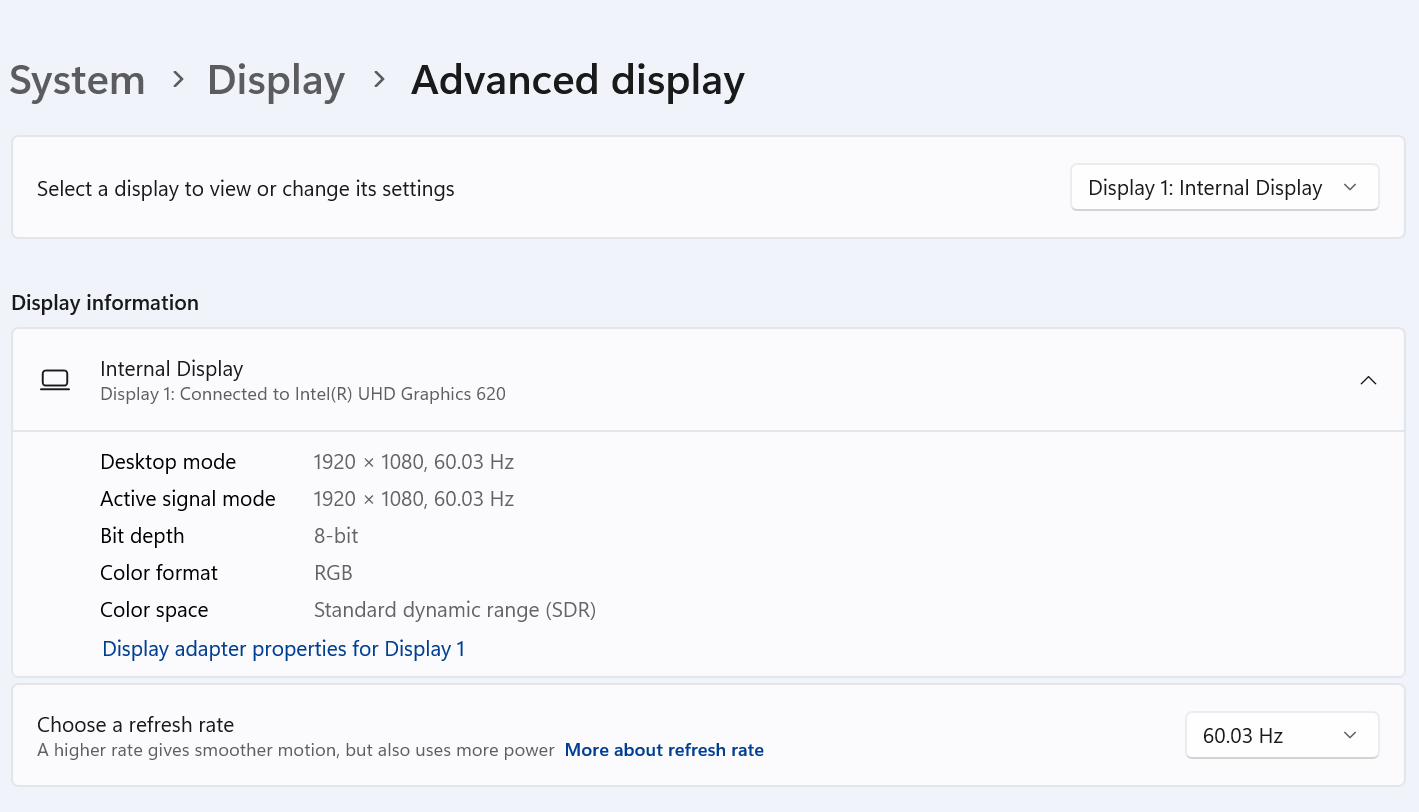
Task: Open Display adapter properties for Display 1
Action: (283, 648)
